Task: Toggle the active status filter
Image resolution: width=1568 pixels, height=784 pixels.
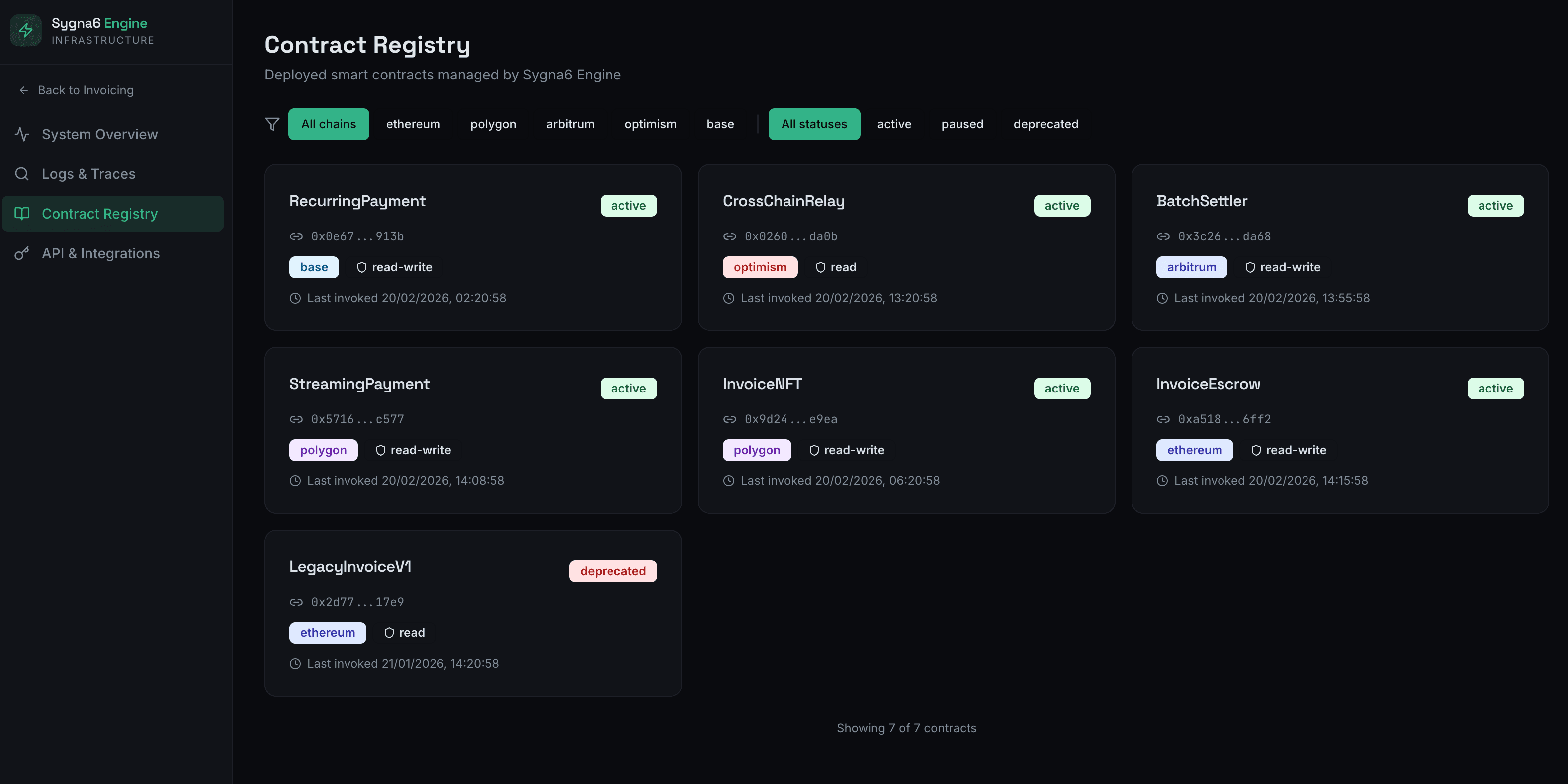Action: (893, 124)
